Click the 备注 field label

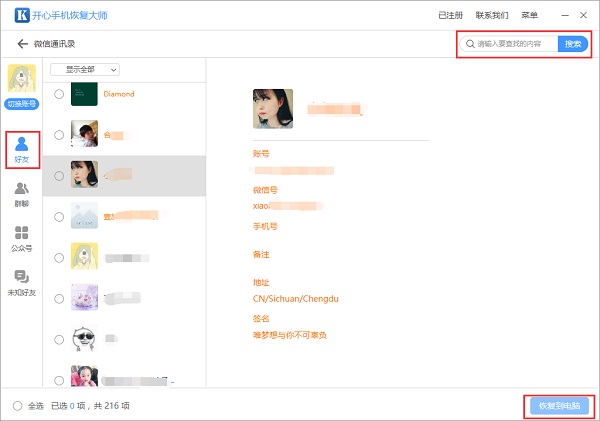[x=261, y=255]
